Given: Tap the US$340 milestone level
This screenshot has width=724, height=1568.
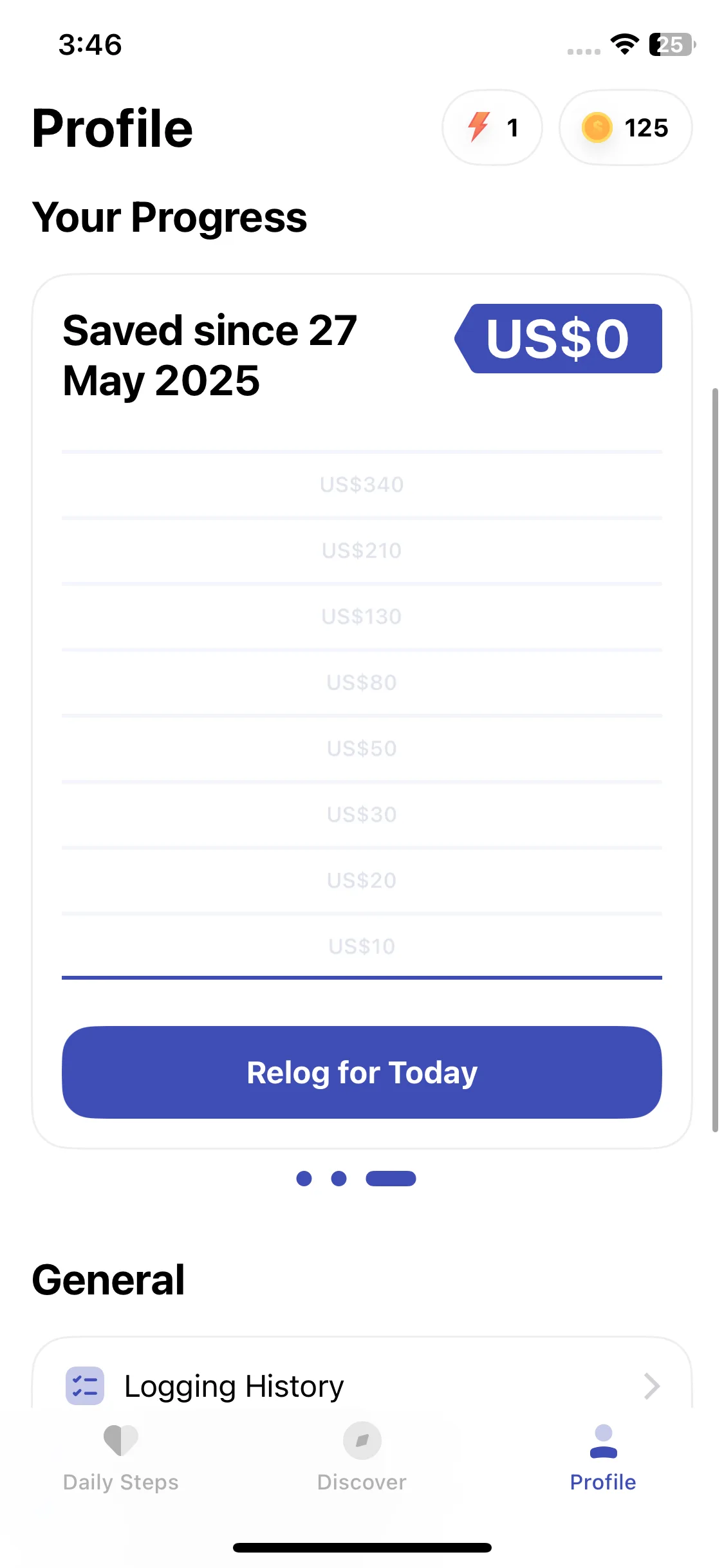Looking at the screenshot, I should click(362, 485).
